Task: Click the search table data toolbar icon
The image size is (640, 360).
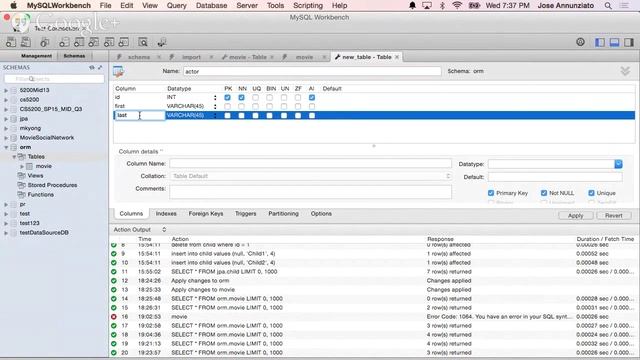Action: (x=142, y=42)
